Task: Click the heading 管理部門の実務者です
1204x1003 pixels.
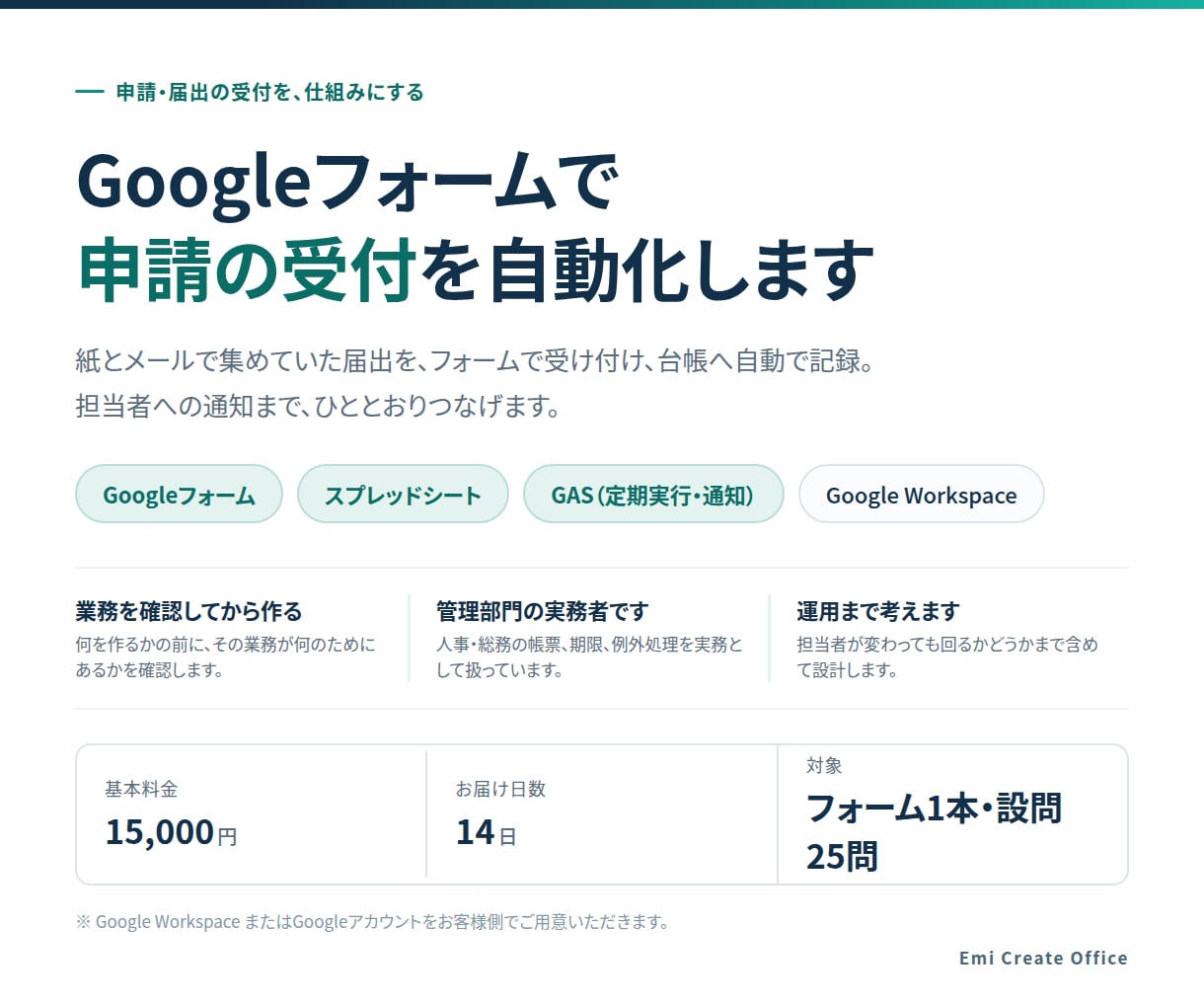Action: coord(542,611)
